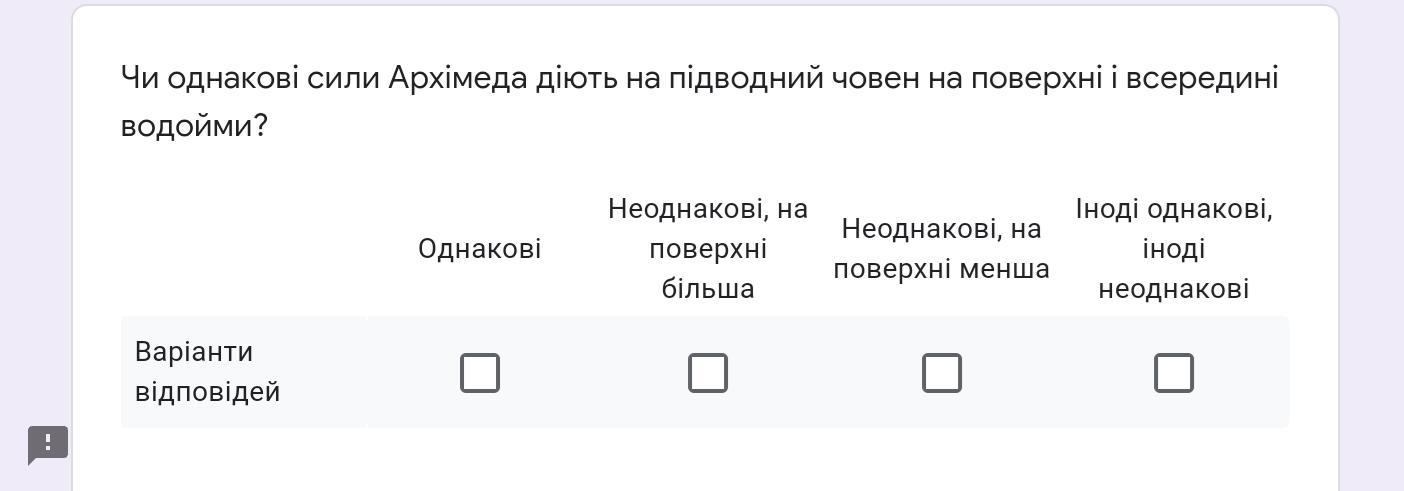Click the Варіанти відповідей row label
Viewport: 1404px width, 491px height.
tap(208, 372)
